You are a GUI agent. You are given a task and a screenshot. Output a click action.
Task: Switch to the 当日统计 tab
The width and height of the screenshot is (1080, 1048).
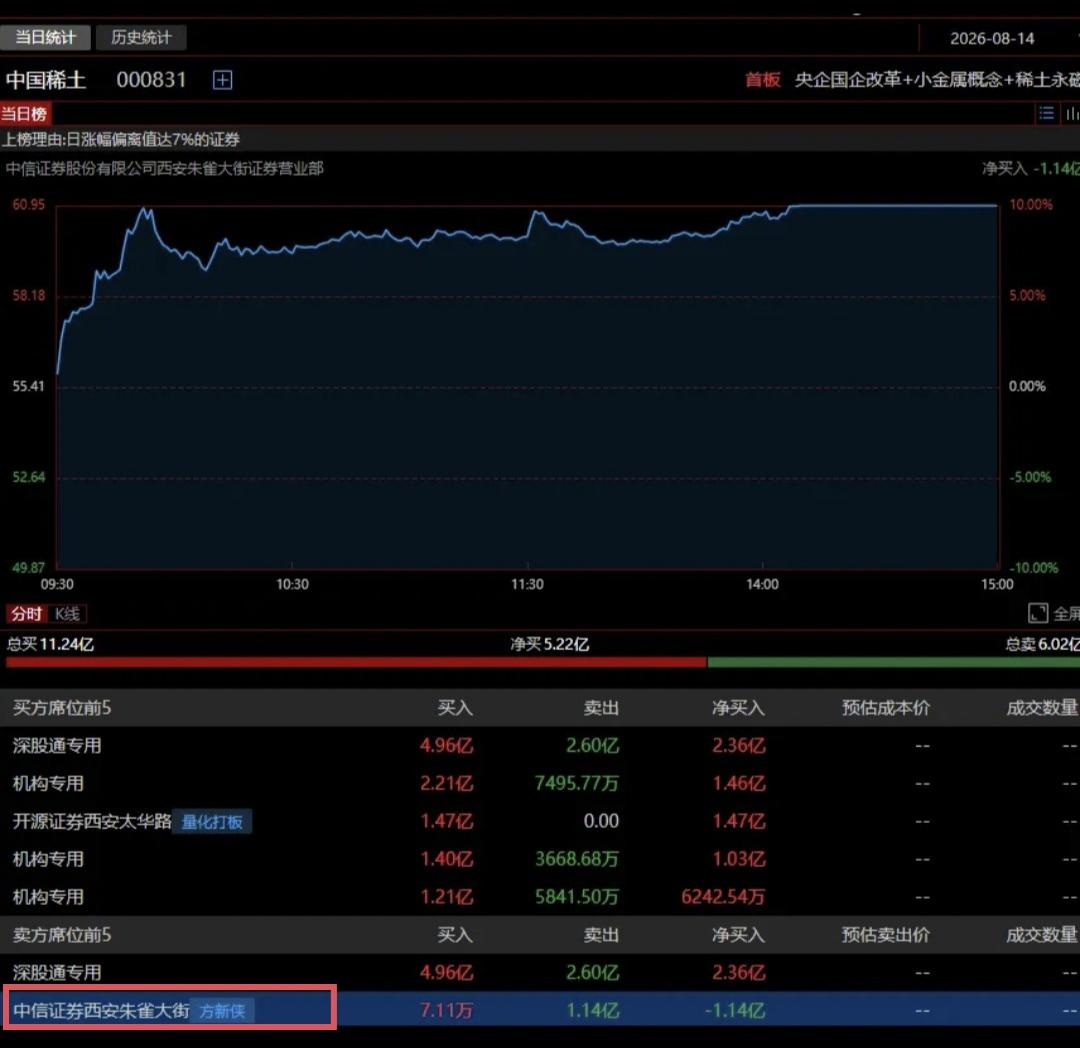[x=45, y=37]
